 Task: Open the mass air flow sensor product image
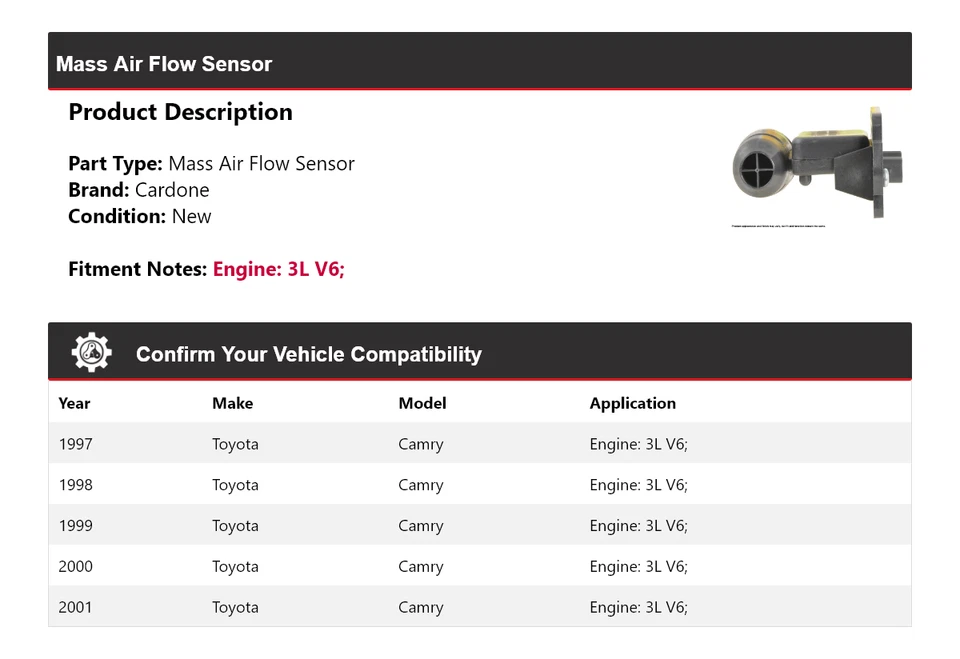[x=819, y=163]
